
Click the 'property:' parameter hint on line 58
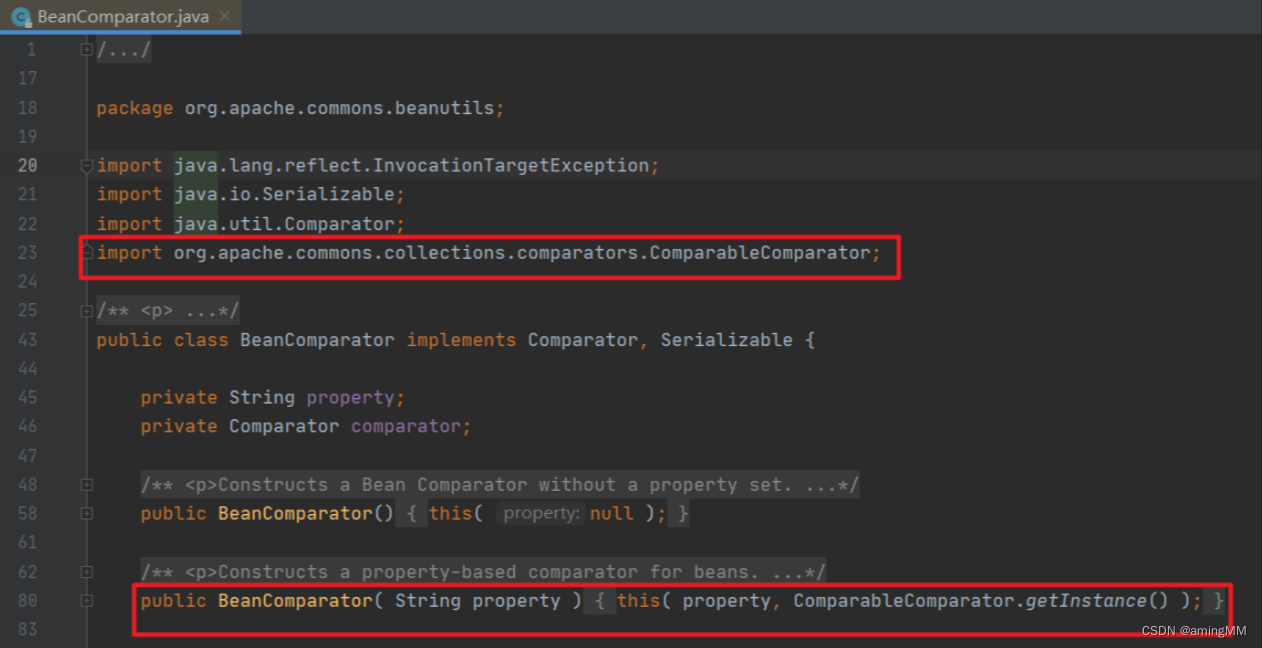point(541,514)
